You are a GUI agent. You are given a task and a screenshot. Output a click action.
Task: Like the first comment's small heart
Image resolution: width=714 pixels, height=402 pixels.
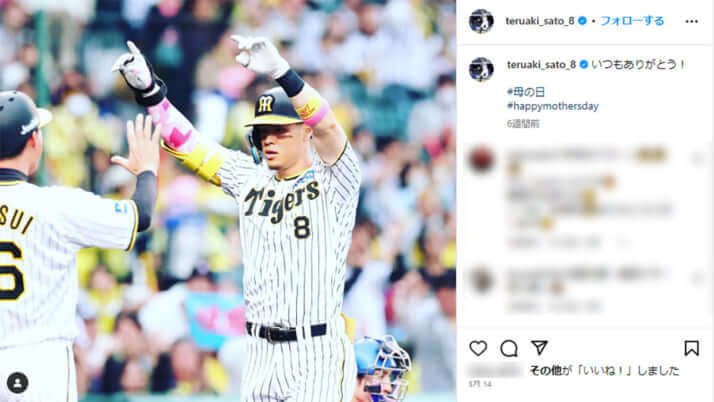(x=698, y=158)
